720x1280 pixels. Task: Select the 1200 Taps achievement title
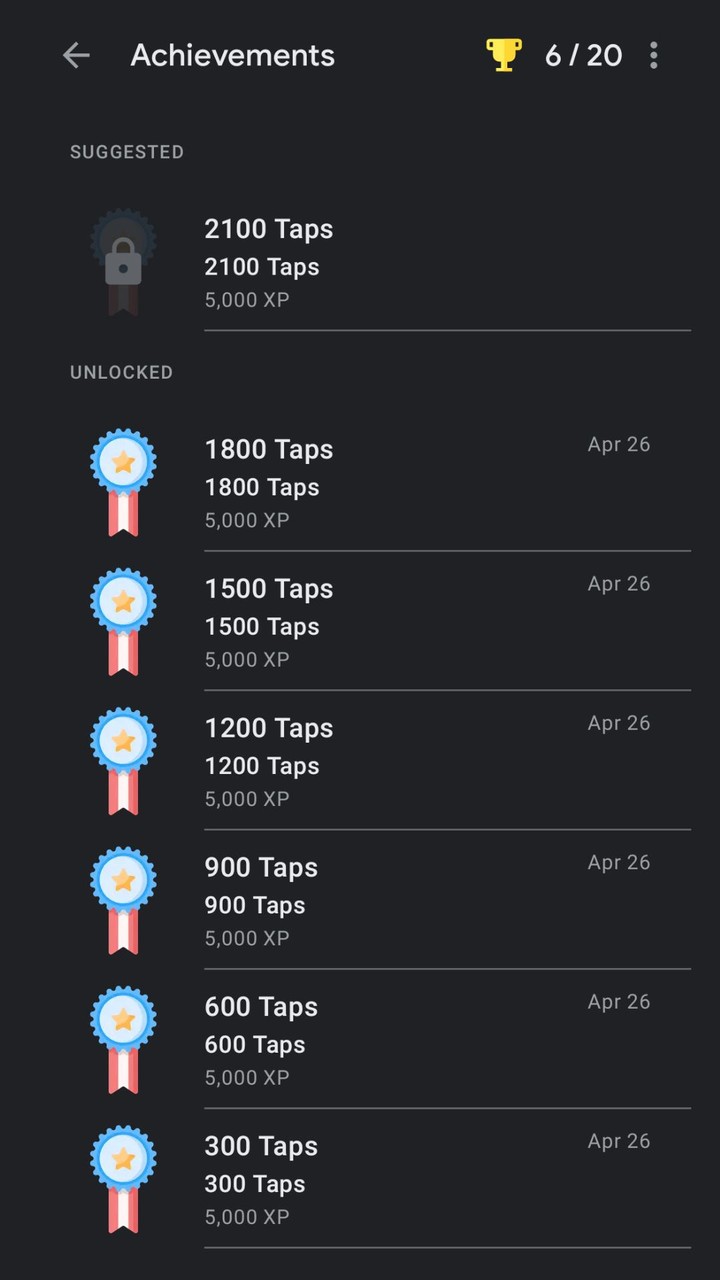(x=268, y=728)
